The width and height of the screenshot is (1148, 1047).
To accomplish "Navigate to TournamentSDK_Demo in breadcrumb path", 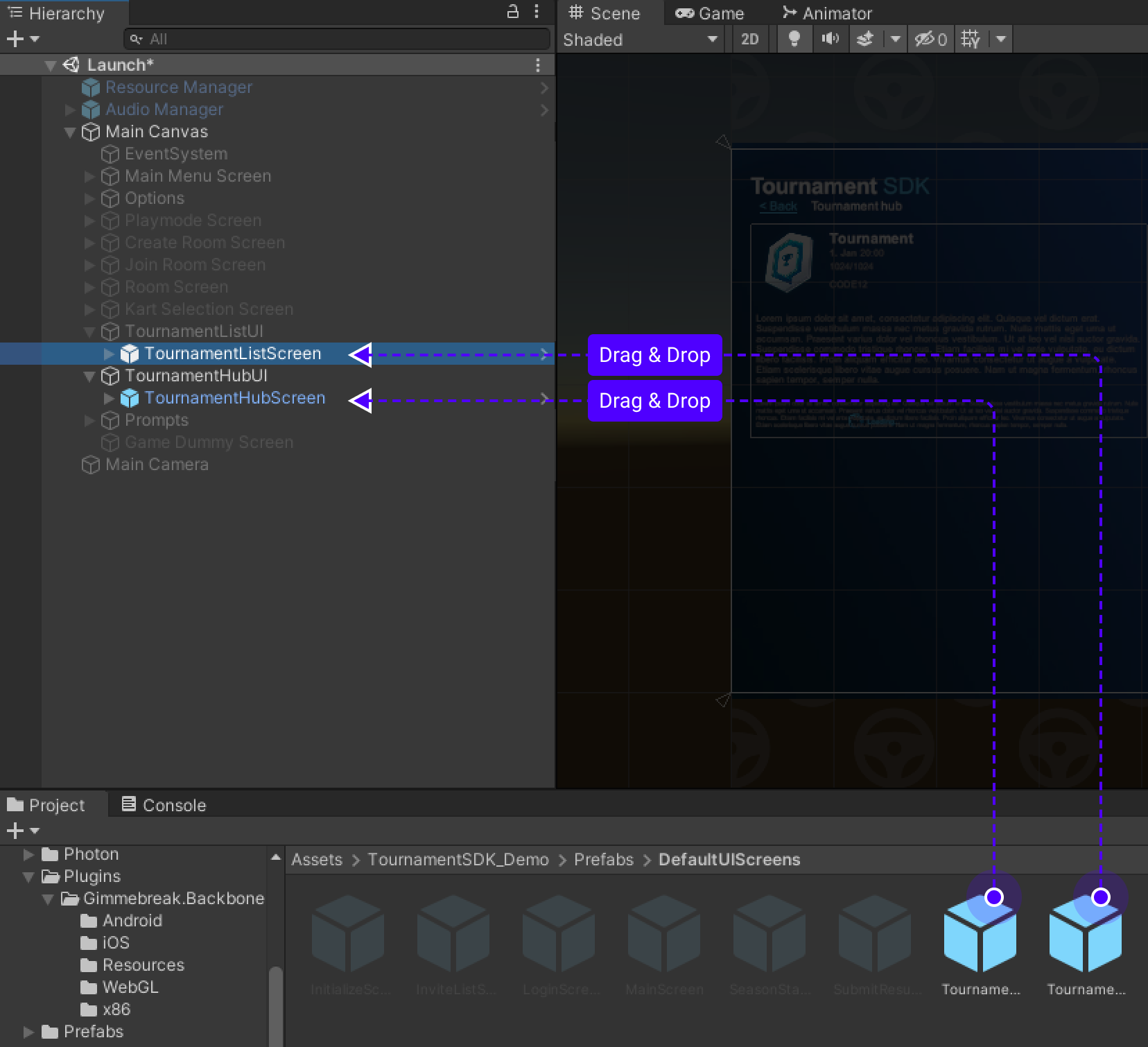I will coord(458,860).
